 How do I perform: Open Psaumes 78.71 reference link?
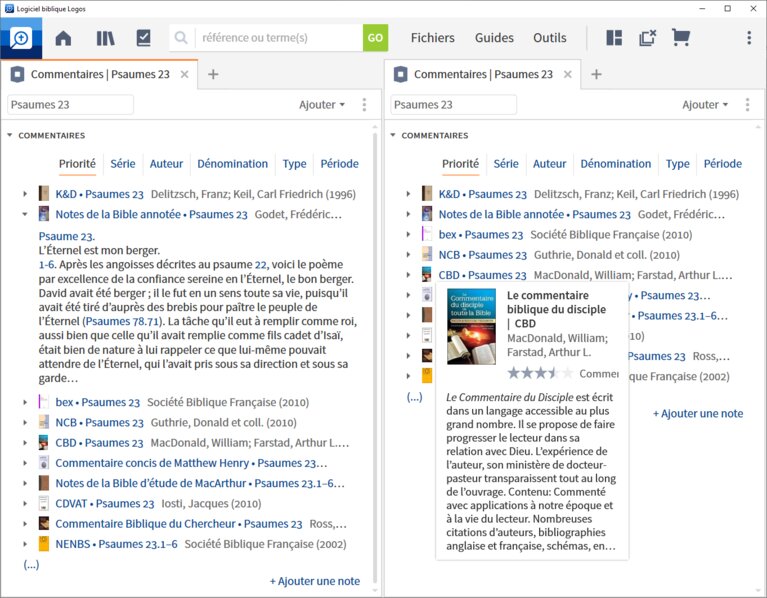(122, 321)
